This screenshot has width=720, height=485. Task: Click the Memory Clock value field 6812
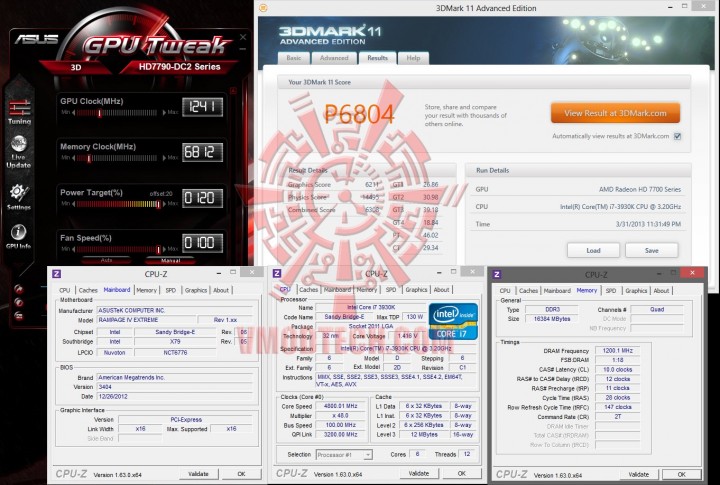click(202, 152)
